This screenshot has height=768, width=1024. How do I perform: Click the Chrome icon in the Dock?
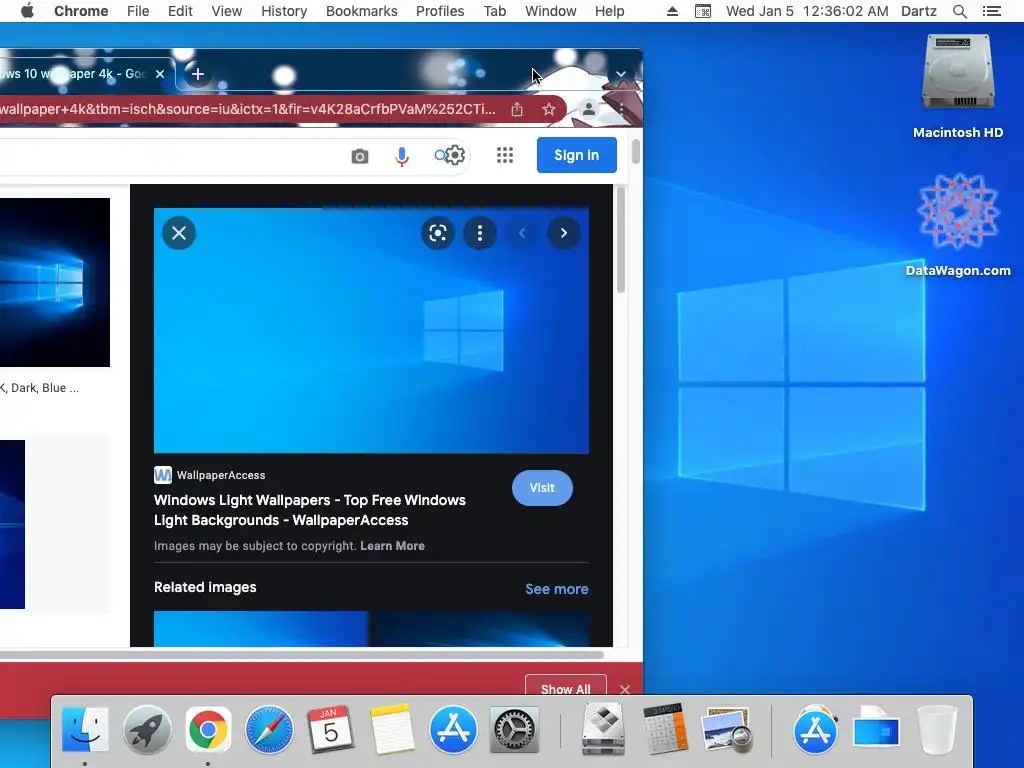(208, 729)
